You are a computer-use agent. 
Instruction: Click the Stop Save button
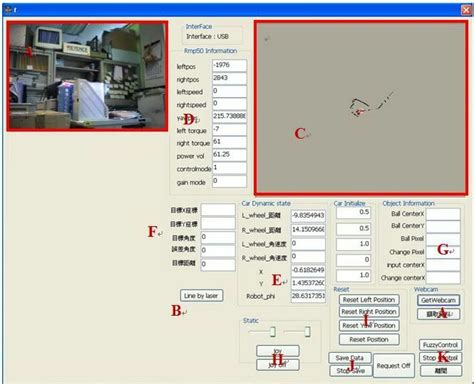click(350, 371)
